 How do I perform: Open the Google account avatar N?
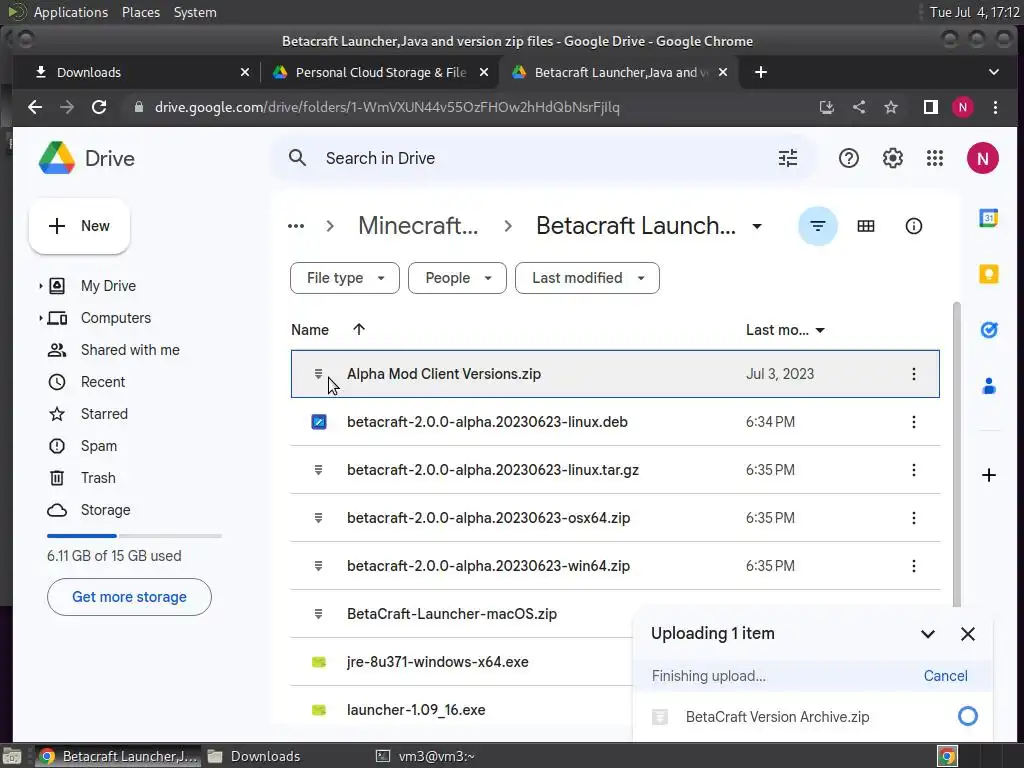[982, 158]
